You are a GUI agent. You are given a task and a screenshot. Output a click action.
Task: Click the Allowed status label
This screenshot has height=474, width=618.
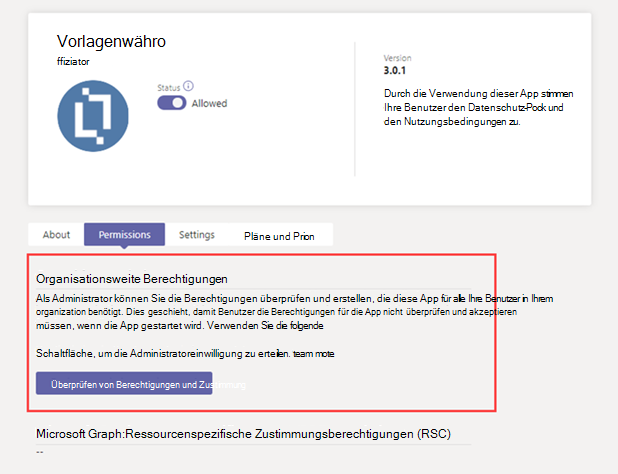pos(209,103)
